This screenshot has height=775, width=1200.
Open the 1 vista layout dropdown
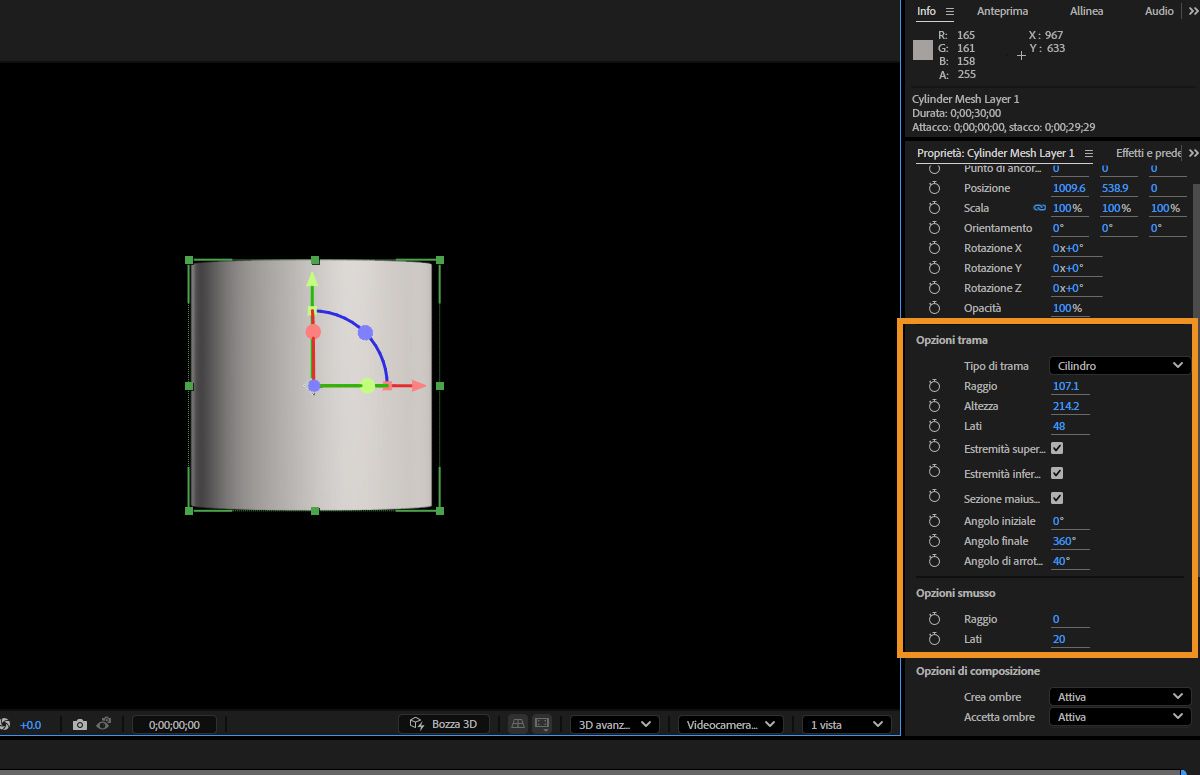point(846,725)
